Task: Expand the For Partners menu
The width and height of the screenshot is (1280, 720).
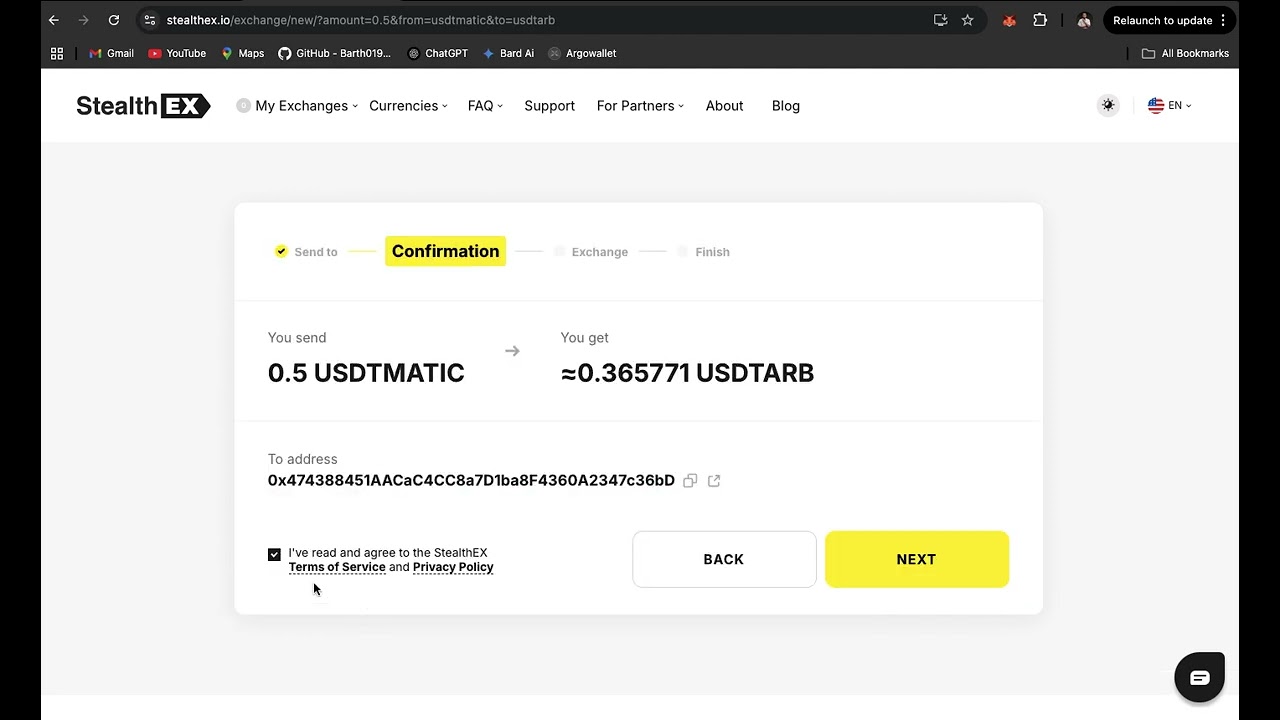Action: tap(640, 106)
